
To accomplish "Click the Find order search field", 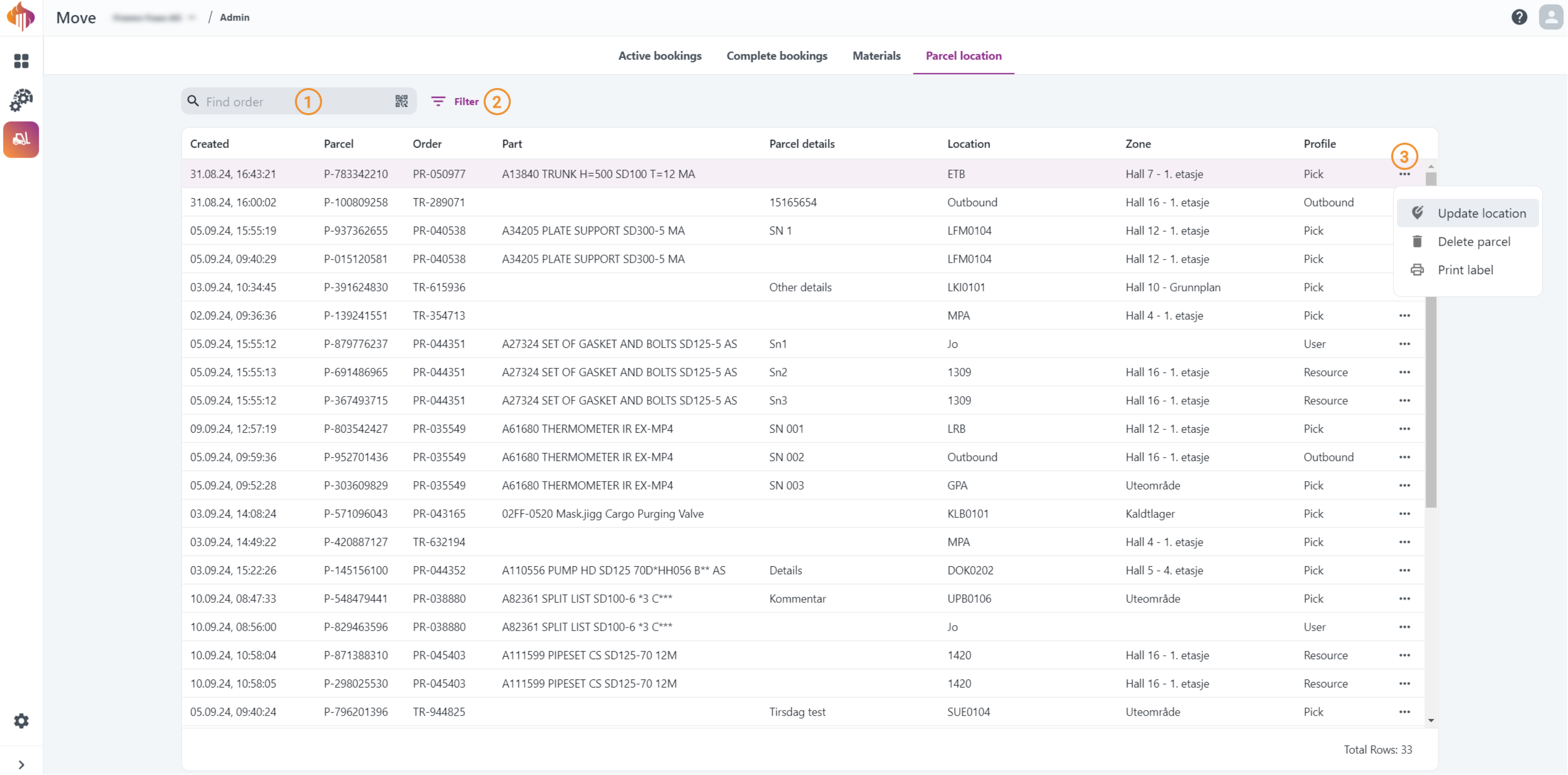I will tap(298, 101).
